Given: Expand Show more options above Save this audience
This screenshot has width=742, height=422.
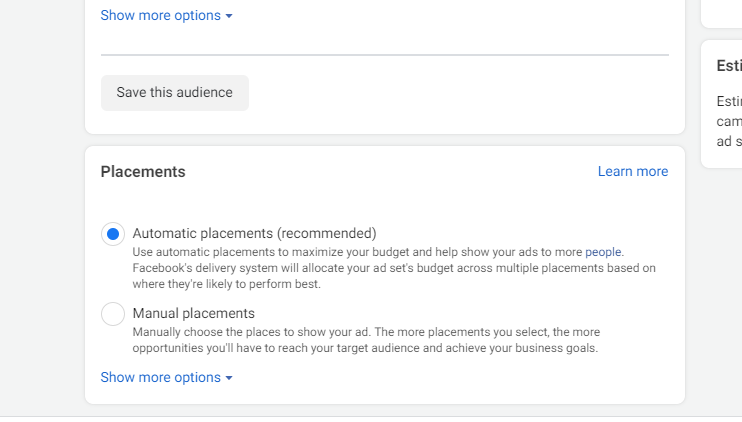Looking at the screenshot, I should [160, 16].
